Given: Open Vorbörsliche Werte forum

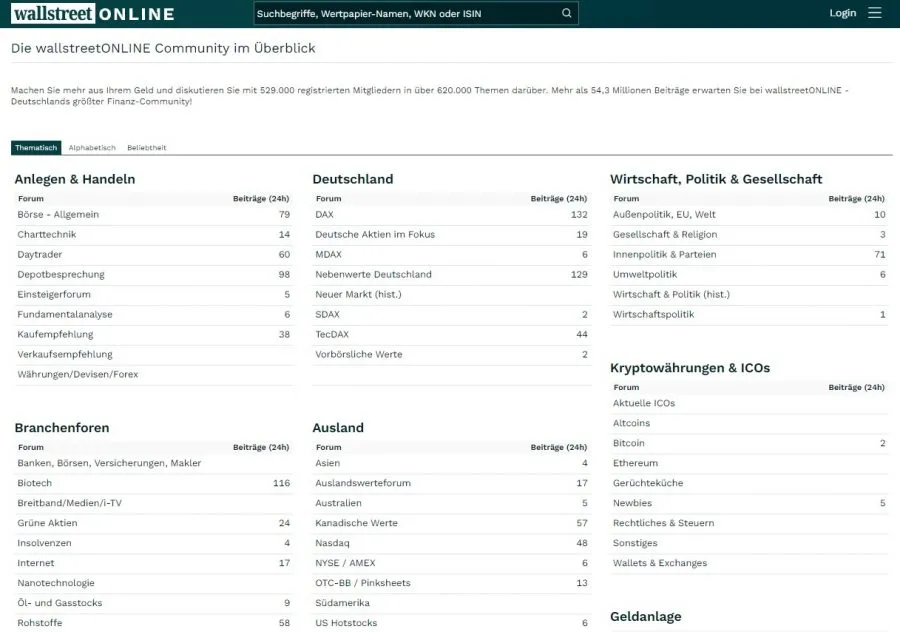Looking at the screenshot, I should point(359,355).
